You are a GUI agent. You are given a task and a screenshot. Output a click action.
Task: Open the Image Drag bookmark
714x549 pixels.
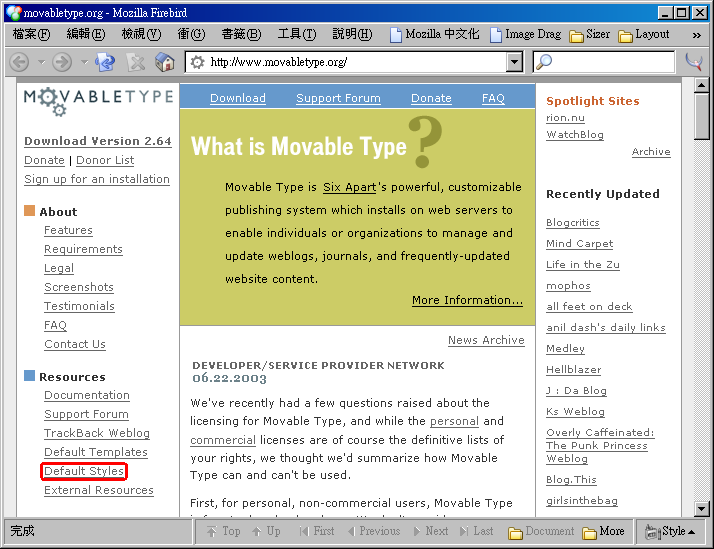click(525, 35)
